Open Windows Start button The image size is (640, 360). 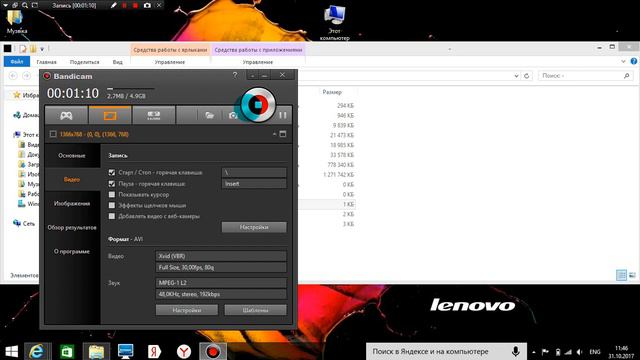point(11,351)
